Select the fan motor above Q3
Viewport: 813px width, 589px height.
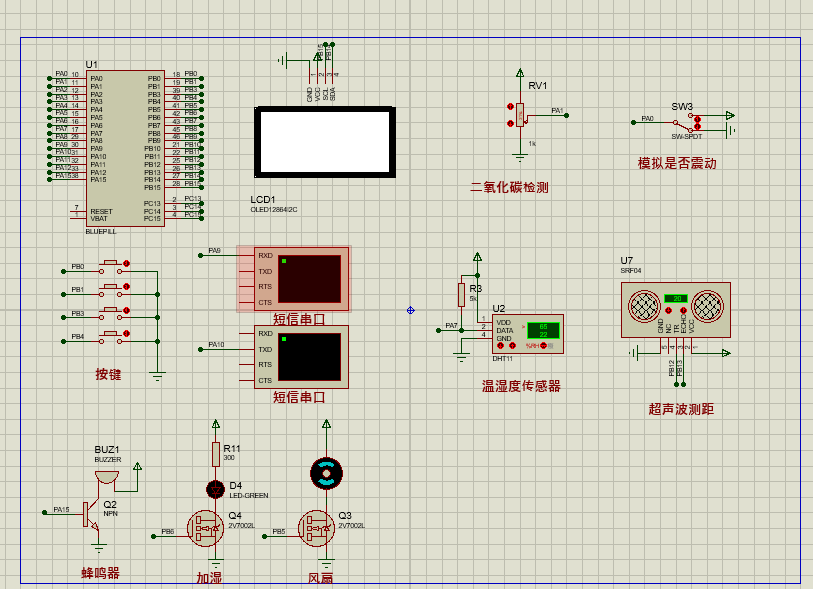[x=326, y=473]
